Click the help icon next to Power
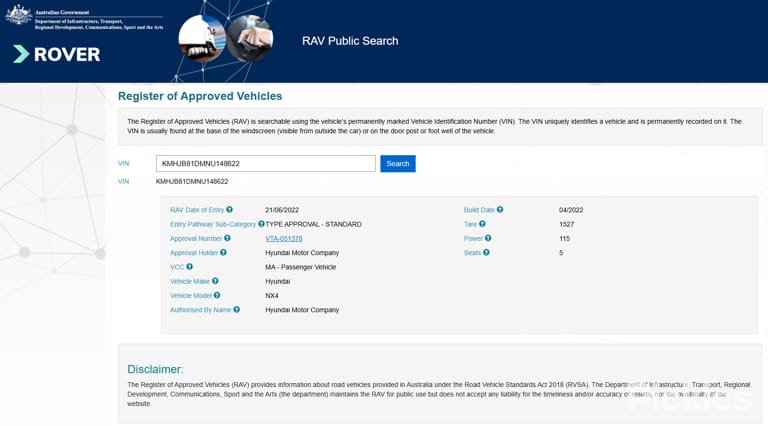This screenshot has height=426, width=768. click(488, 238)
